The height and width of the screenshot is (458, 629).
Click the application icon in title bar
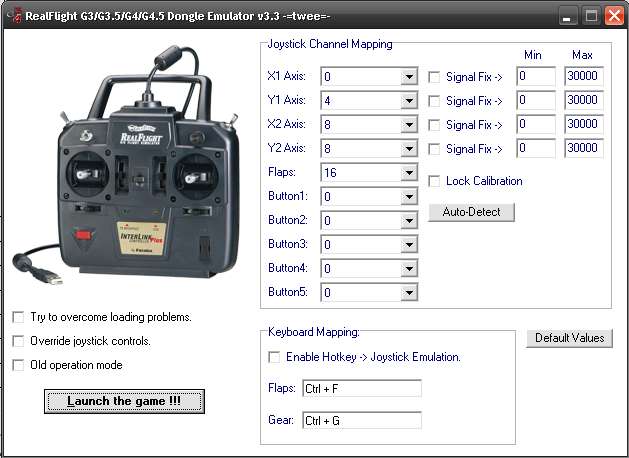12,15
